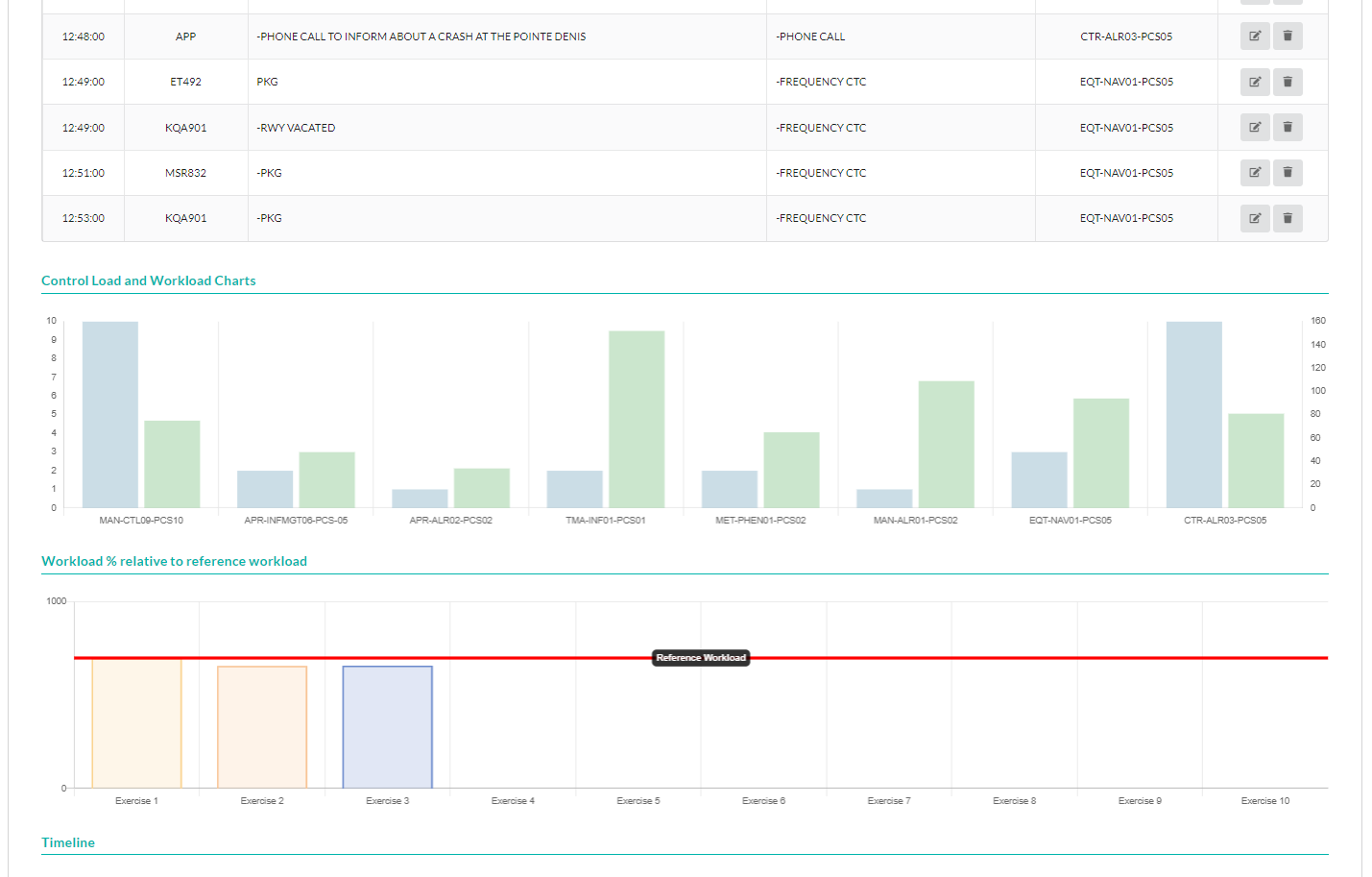Edit the ET492 PKG row
Viewport: 1372px width, 877px height.
1255,82
